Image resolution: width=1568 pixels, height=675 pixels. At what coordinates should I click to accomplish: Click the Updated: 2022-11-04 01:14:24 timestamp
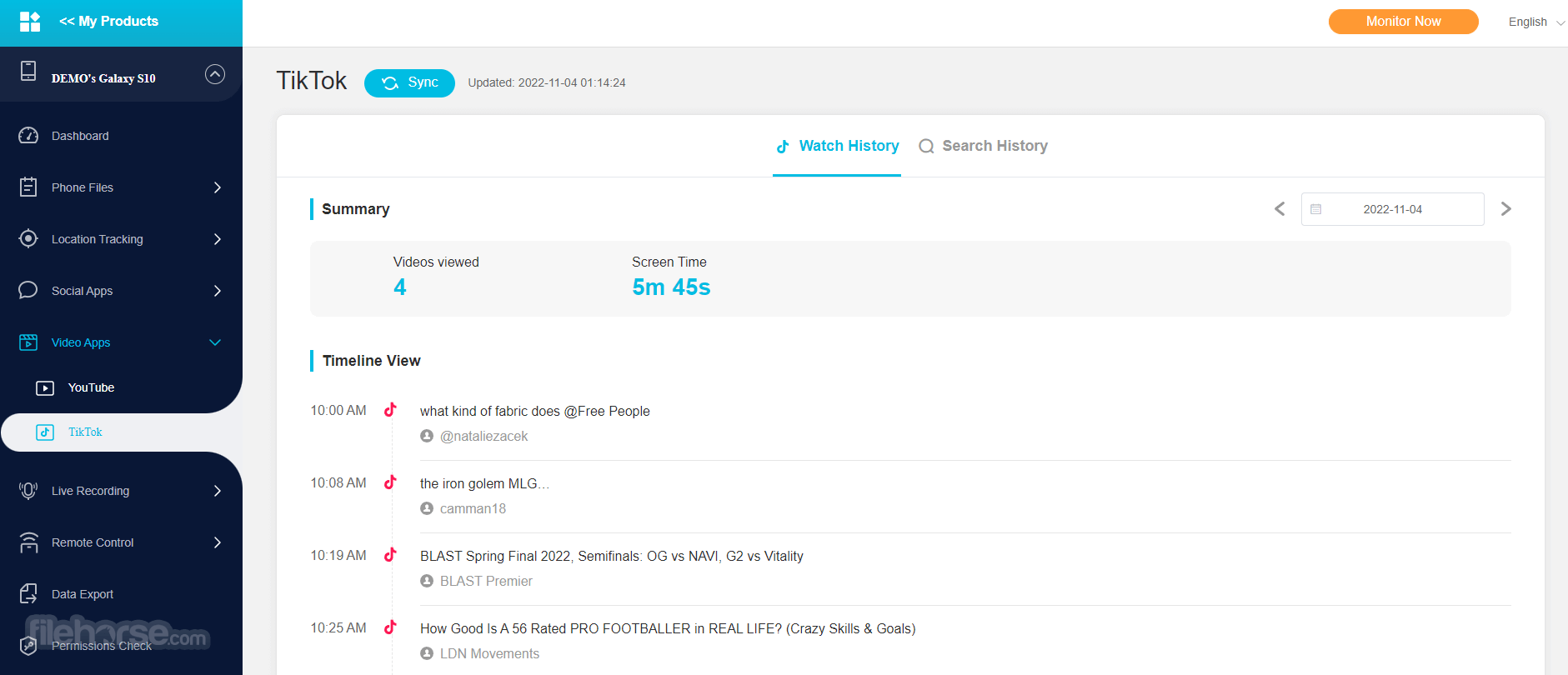coord(547,82)
